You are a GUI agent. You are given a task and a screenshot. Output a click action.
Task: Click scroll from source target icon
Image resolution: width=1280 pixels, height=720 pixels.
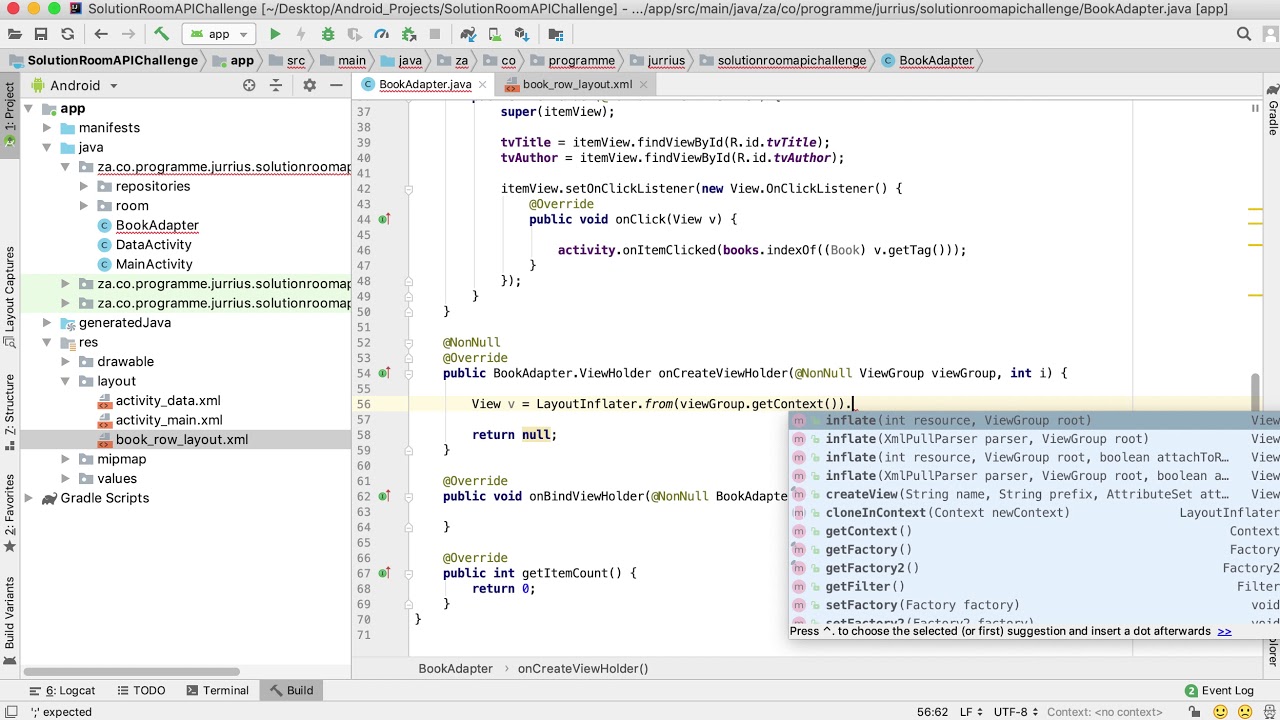pos(249,86)
